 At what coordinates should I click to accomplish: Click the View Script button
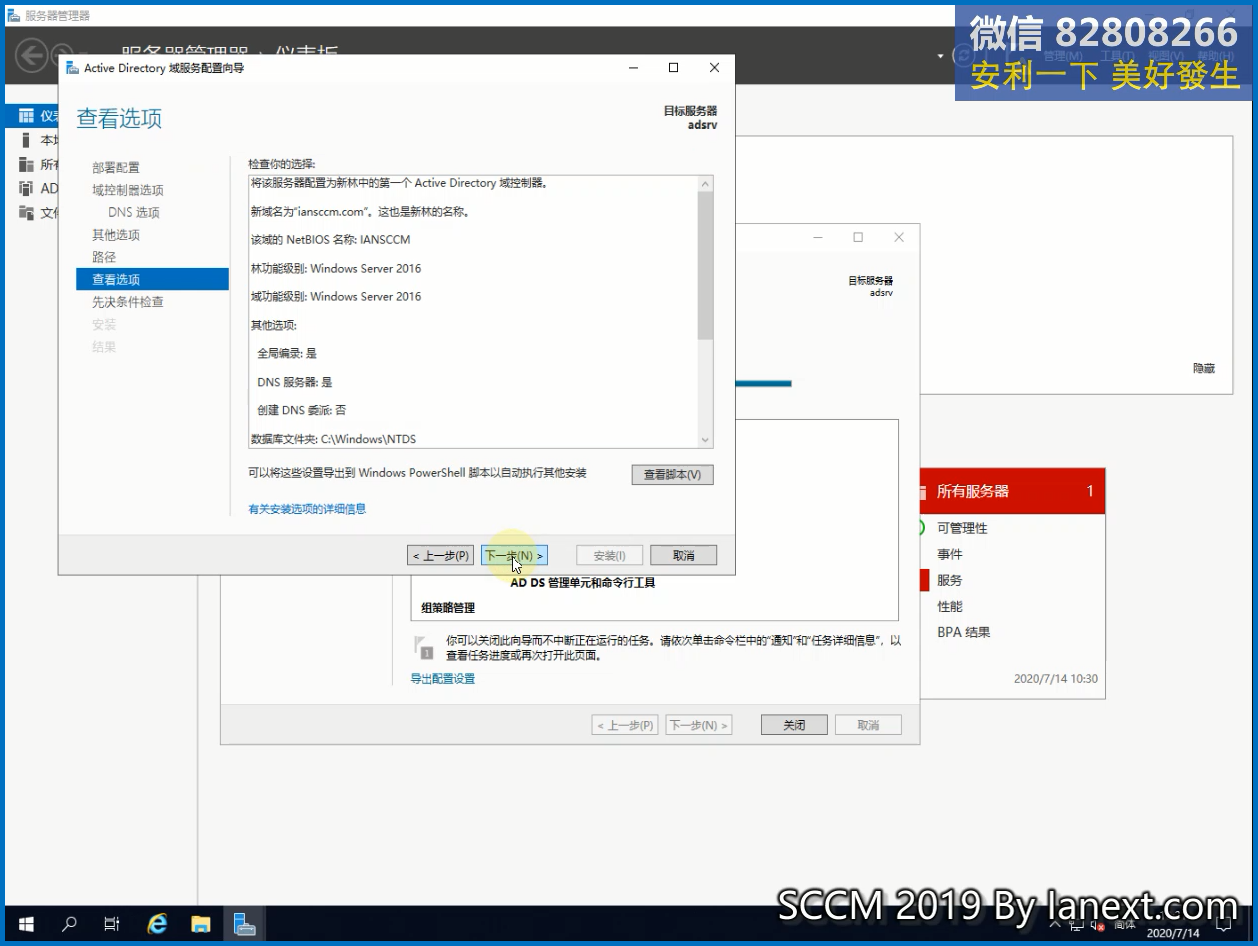(x=672, y=474)
